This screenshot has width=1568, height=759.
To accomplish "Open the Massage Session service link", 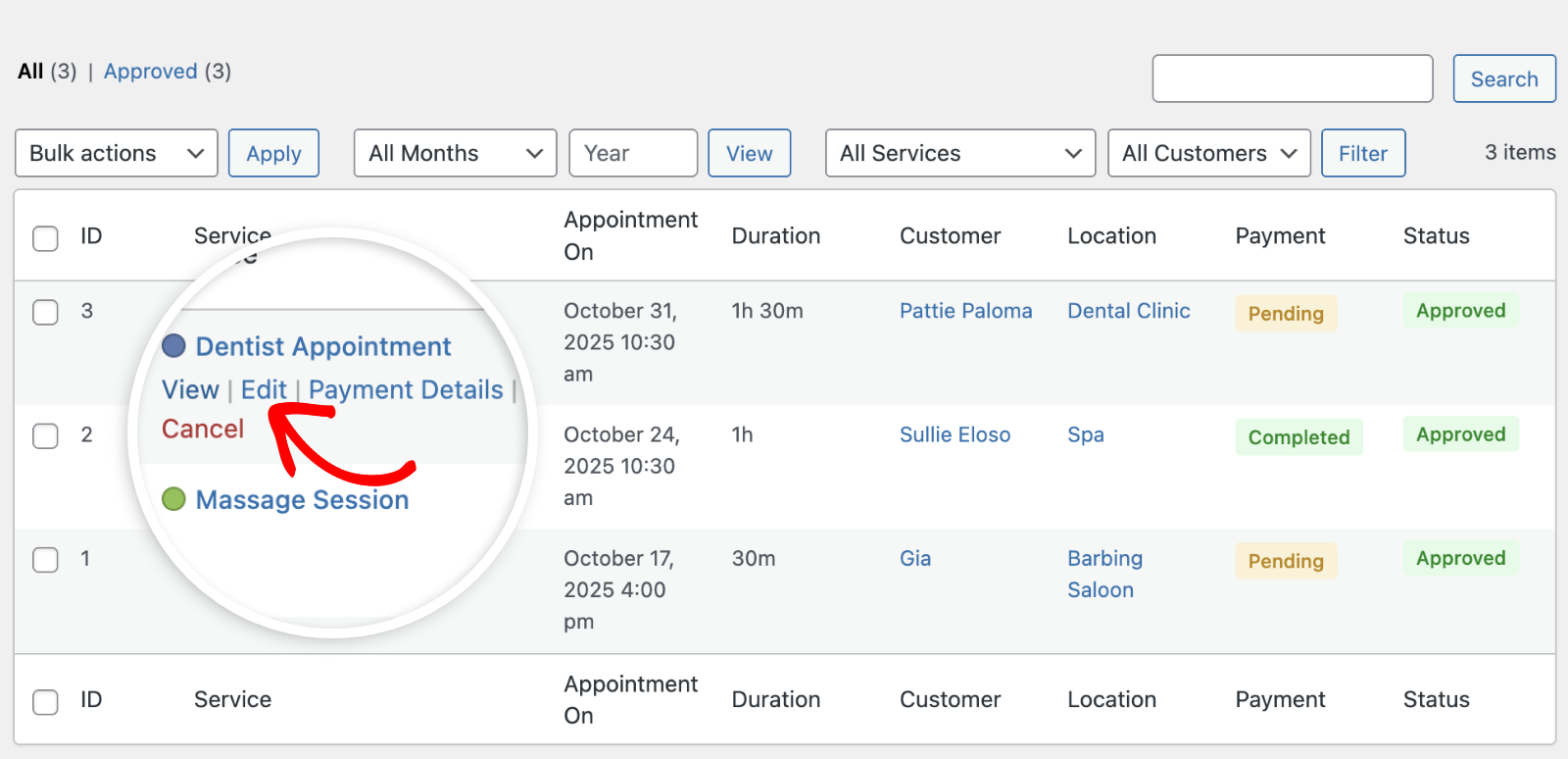I will click(302, 500).
